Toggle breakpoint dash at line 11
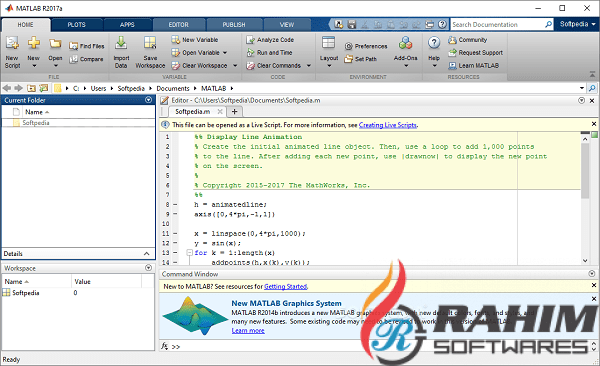600x366 pixels. 175,233
